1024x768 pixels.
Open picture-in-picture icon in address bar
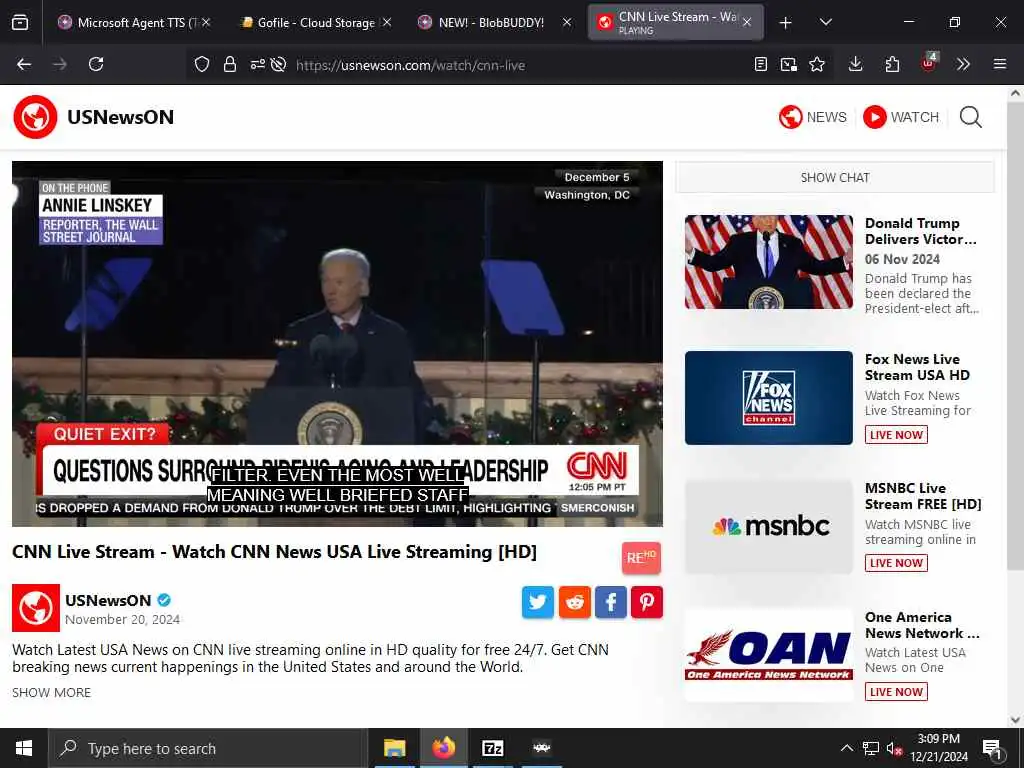pyautogui.click(x=788, y=64)
